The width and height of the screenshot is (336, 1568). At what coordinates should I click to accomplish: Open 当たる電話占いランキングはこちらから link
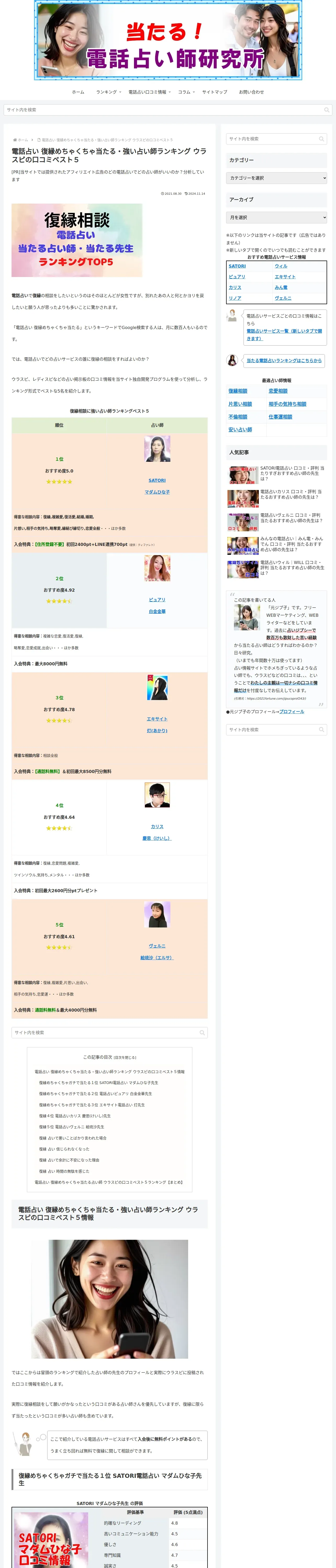coord(284,361)
